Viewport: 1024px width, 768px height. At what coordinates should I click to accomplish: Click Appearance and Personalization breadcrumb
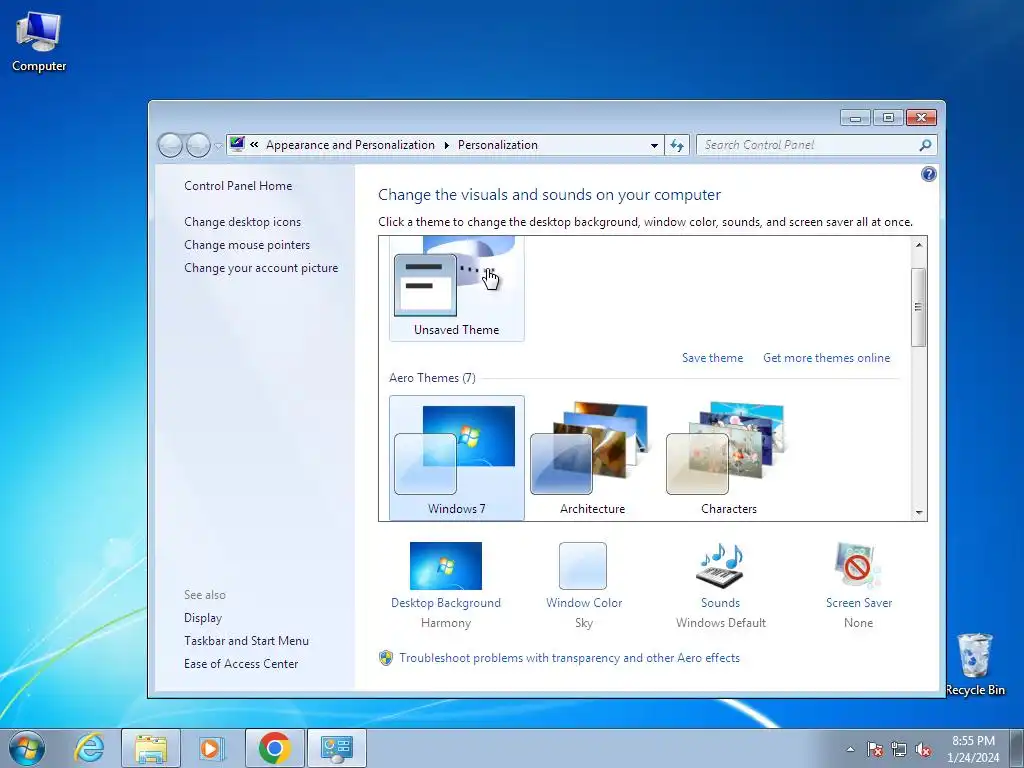click(350, 145)
